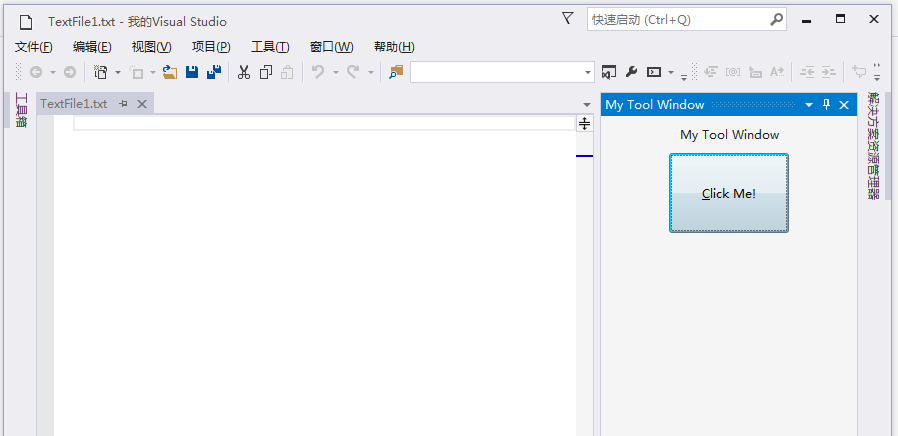Click the document icon in title bar

(26, 22)
